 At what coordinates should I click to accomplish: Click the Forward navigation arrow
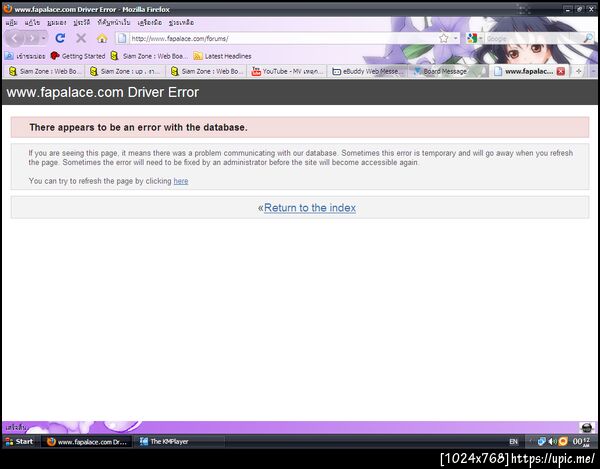[x=32, y=38]
